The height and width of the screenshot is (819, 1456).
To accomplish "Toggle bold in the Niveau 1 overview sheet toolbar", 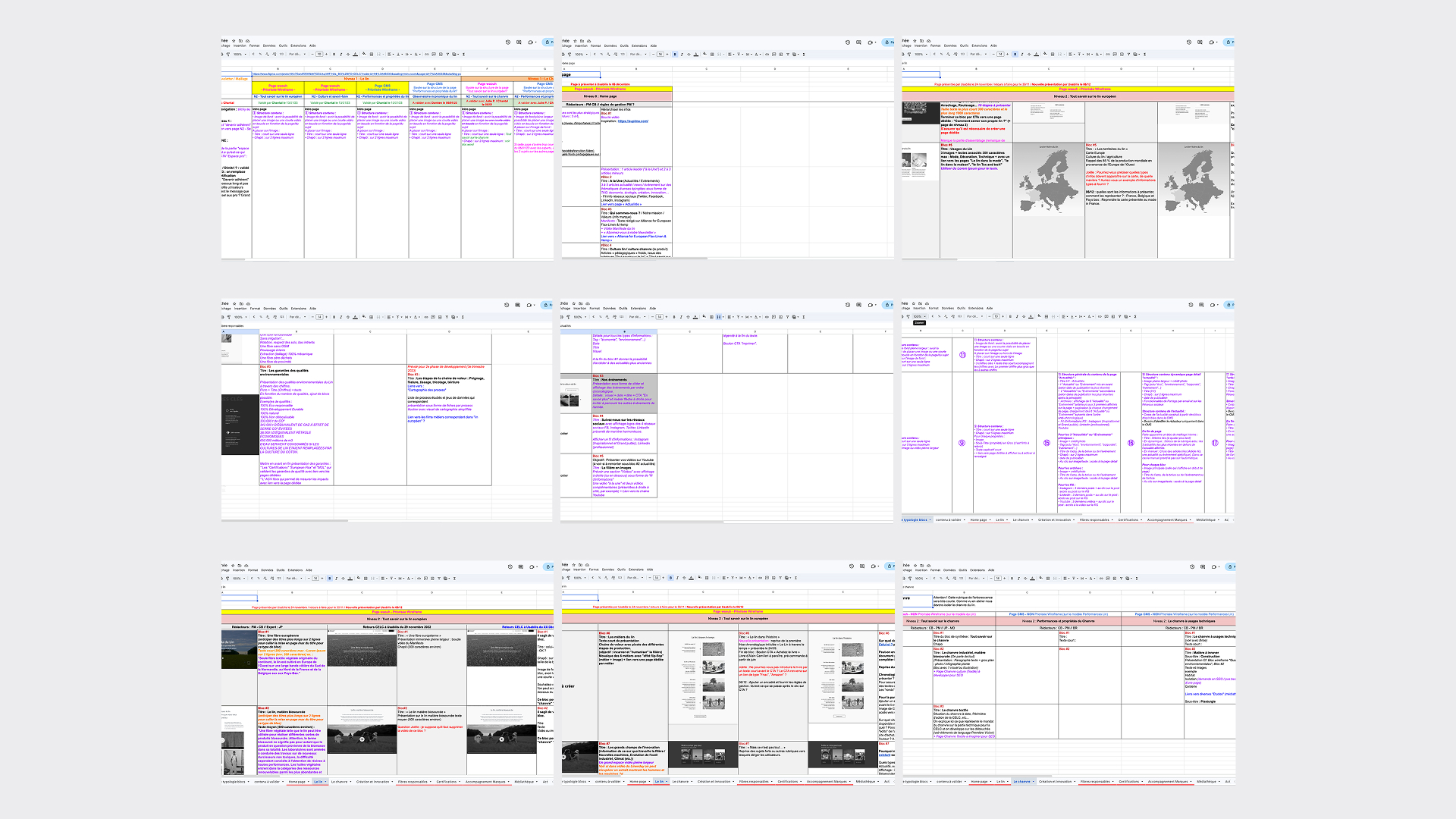I will tap(334, 55).
